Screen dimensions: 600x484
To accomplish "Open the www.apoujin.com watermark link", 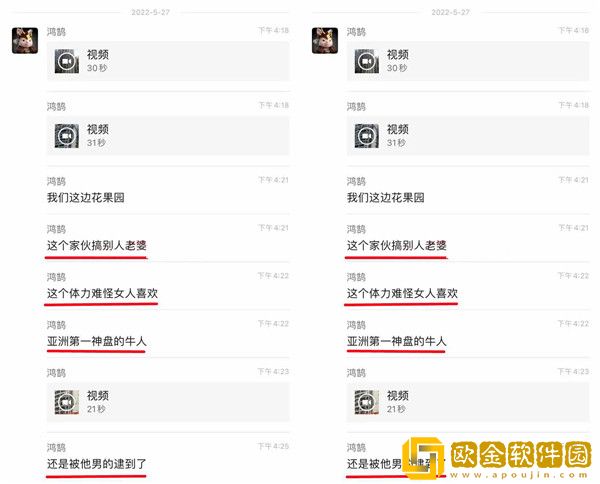I will pyautogui.click(x=519, y=475).
